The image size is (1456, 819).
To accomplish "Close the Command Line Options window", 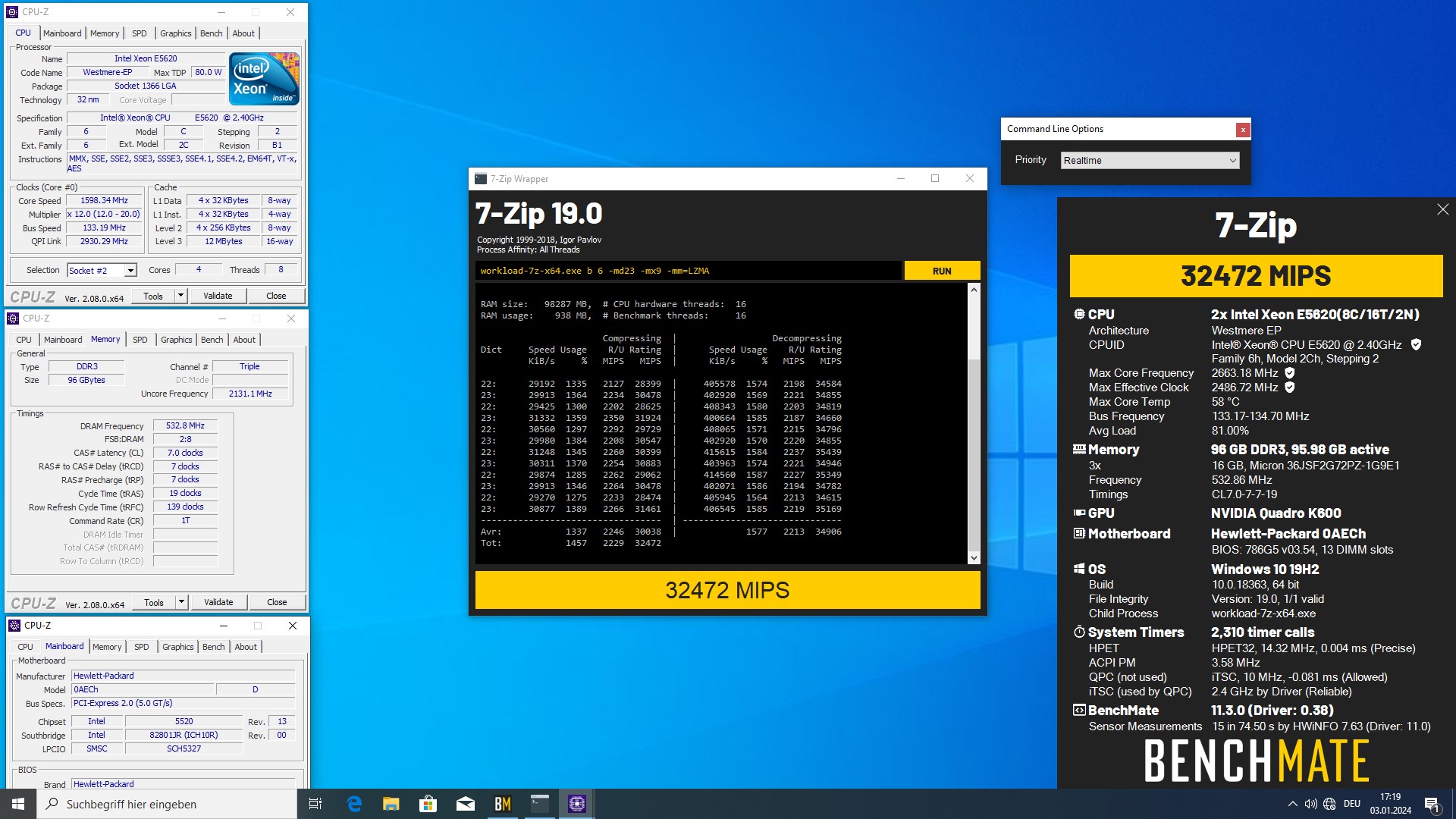I will pyautogui.click(x=1243, y=130).
